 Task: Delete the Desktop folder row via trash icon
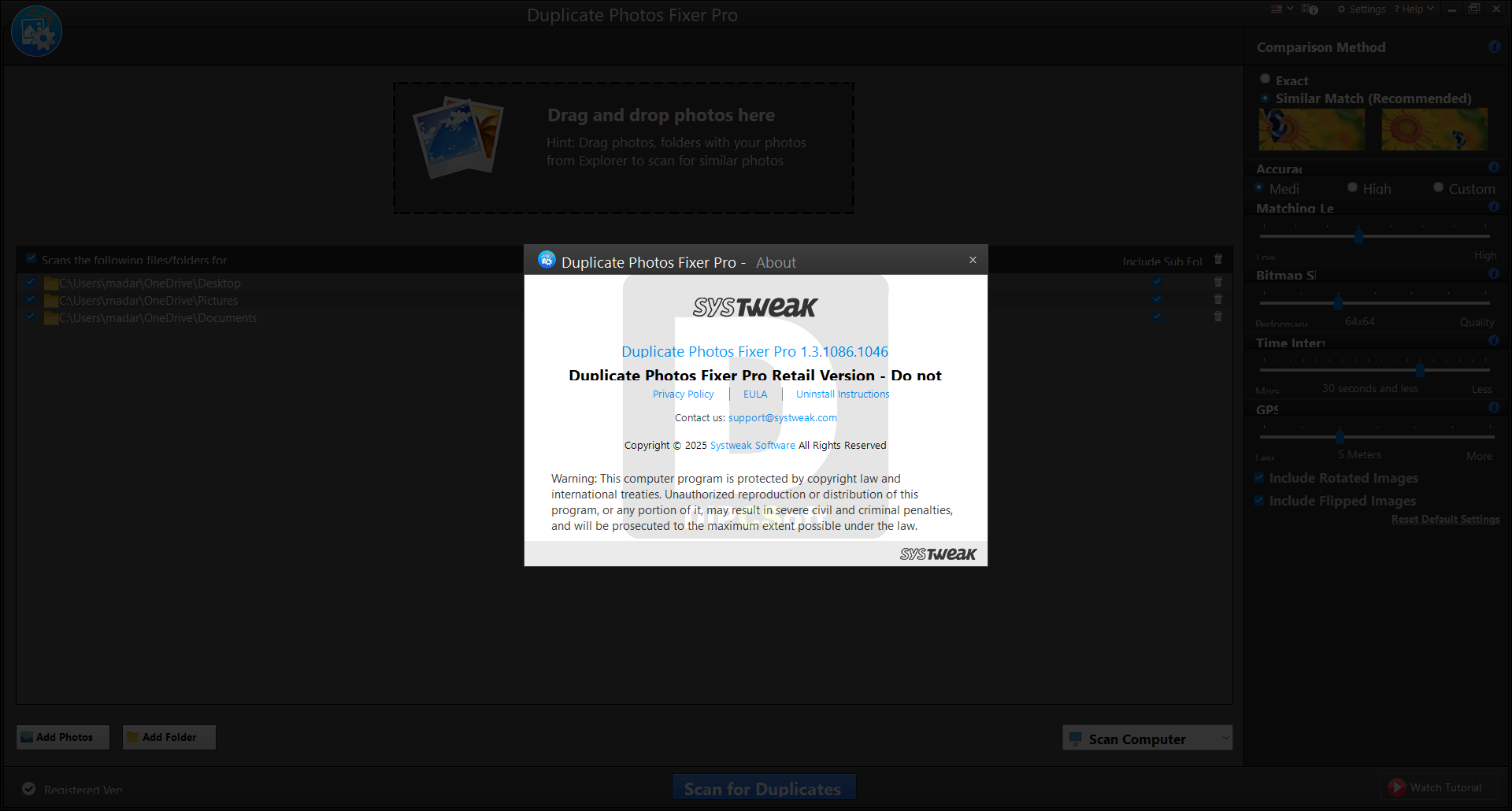(x=1218, y=282)
